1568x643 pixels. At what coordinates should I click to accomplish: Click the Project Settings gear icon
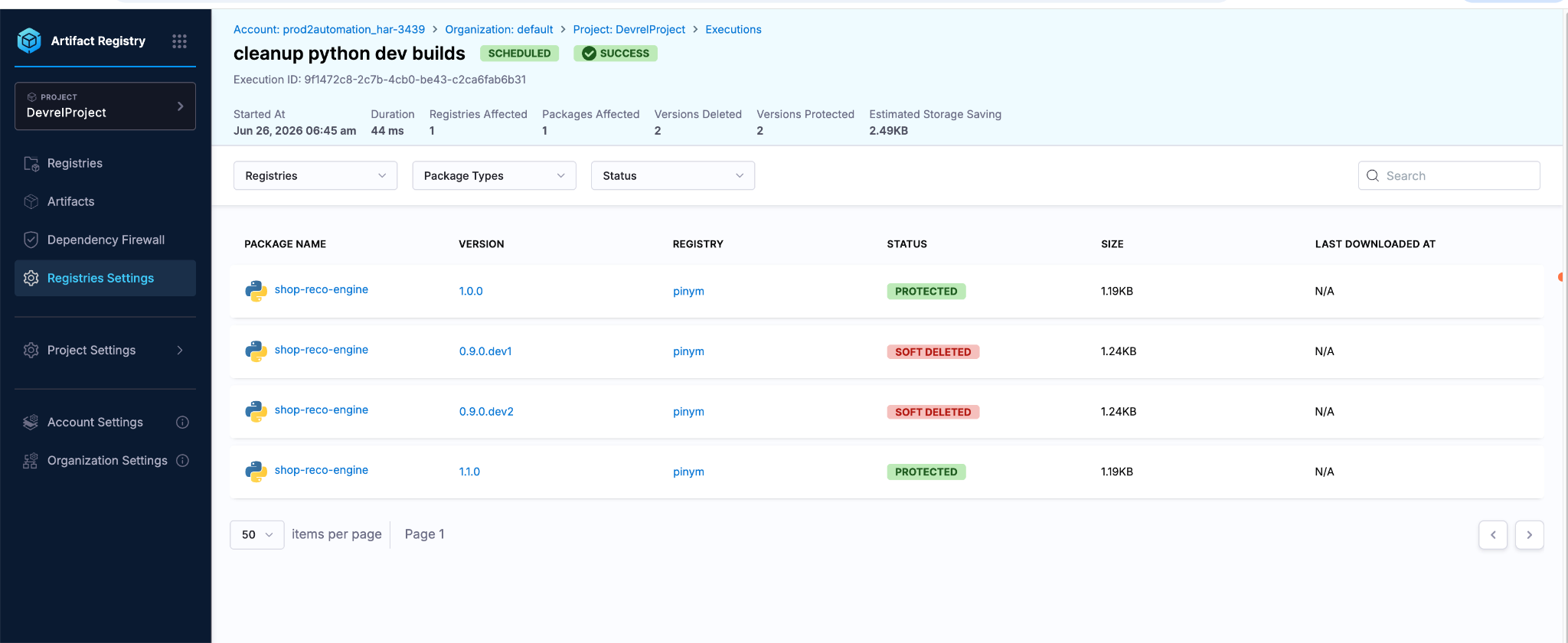31,350
